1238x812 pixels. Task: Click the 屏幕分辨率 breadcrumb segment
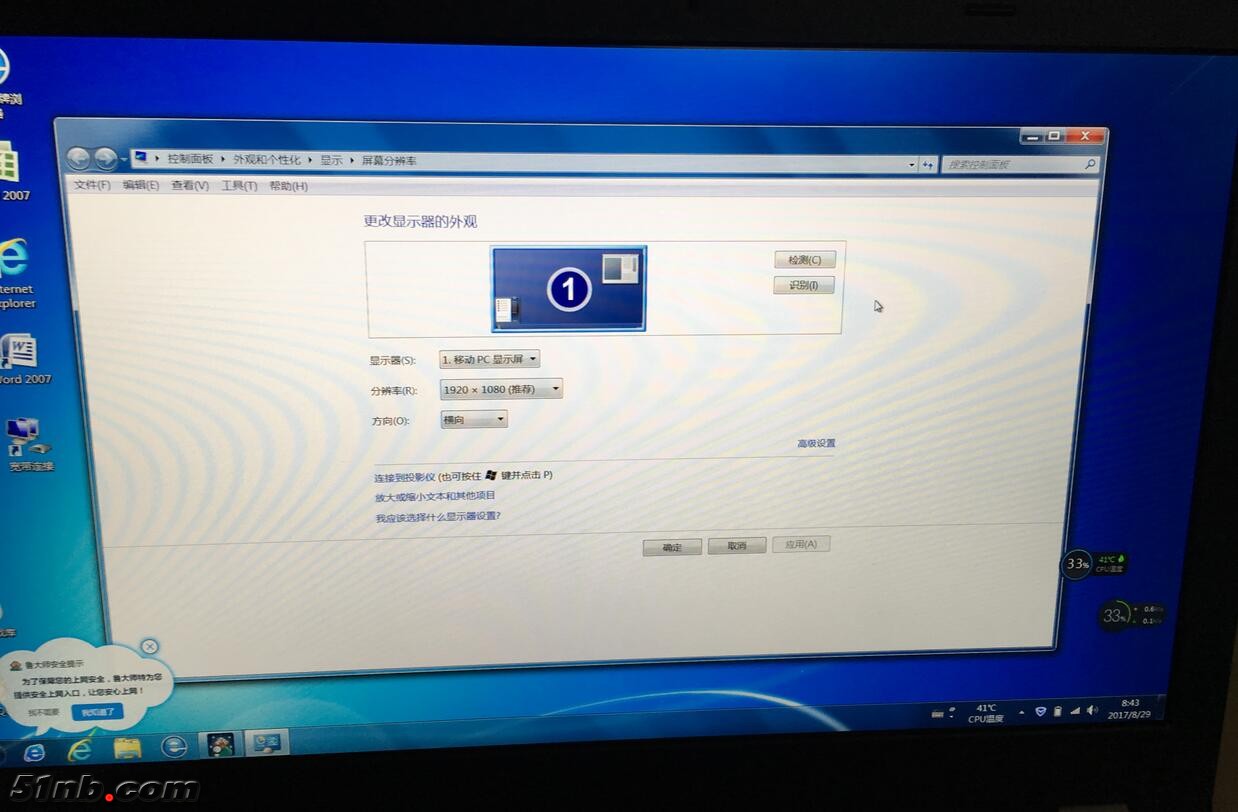[x=389, y=161]
